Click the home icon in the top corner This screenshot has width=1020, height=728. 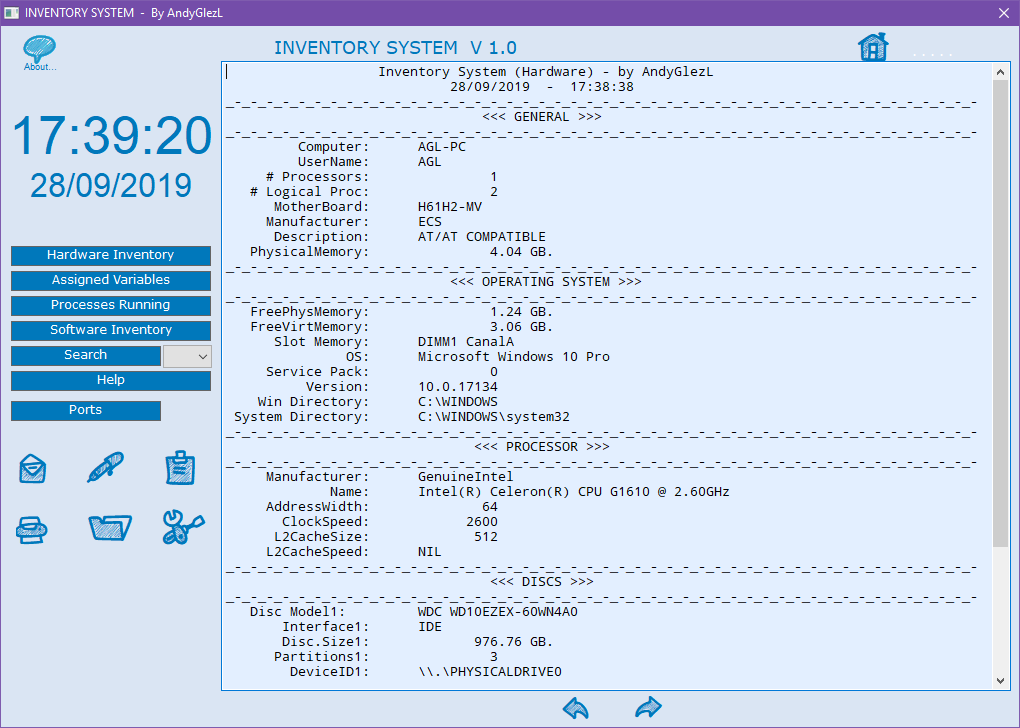[872, 46]
